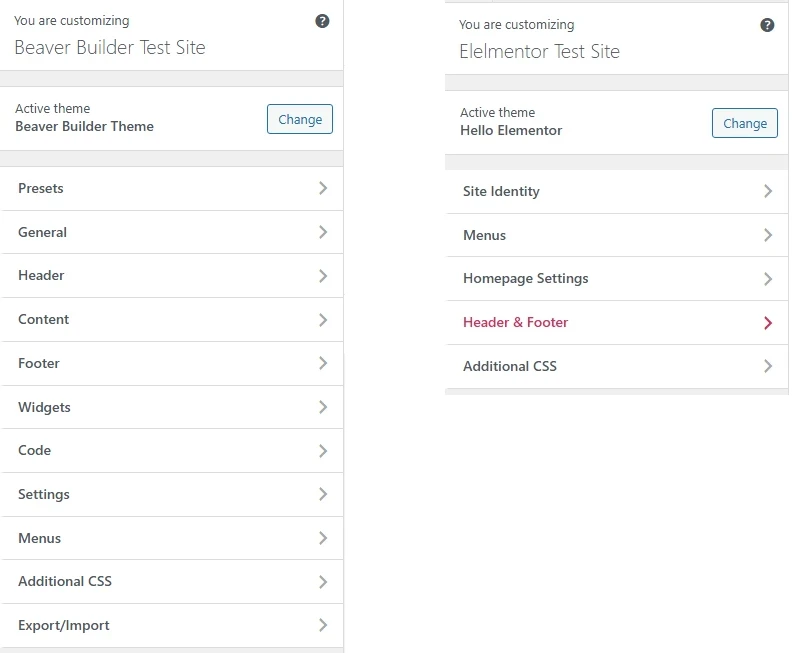The height and width of the screenshot is (653, 800).
Task: Click Change button next to Hello Elementor
Action: tap(744, 123)
